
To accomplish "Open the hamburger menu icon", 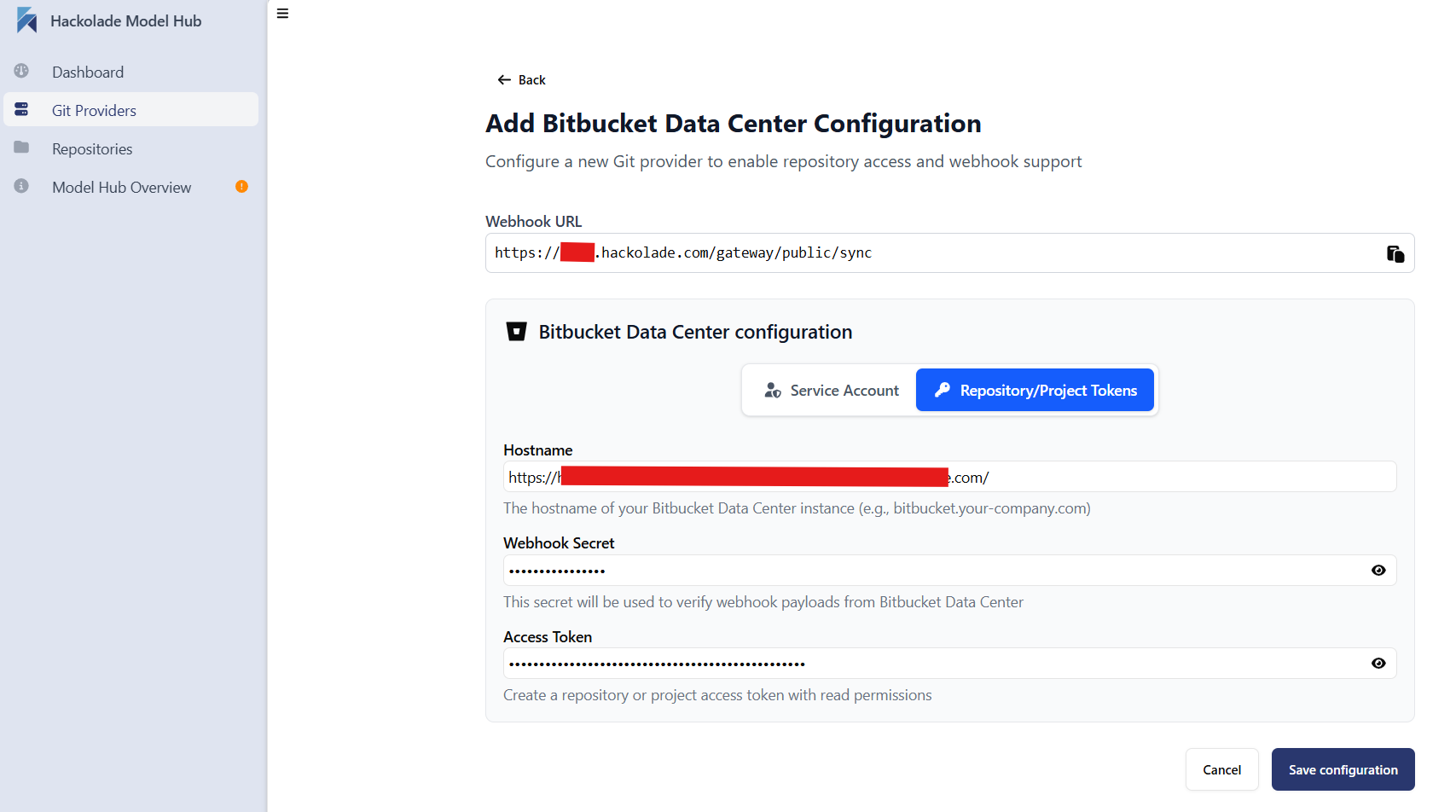I will tap(282, 14).
